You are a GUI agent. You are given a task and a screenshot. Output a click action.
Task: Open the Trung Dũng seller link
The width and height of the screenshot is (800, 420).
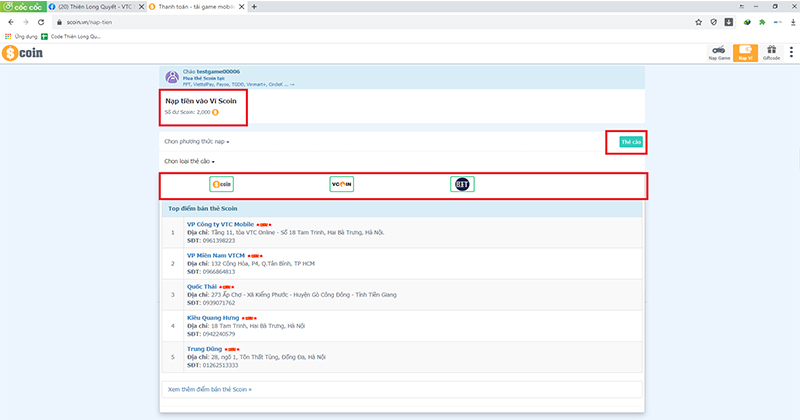pyautogui.click(x=205, y=349)
